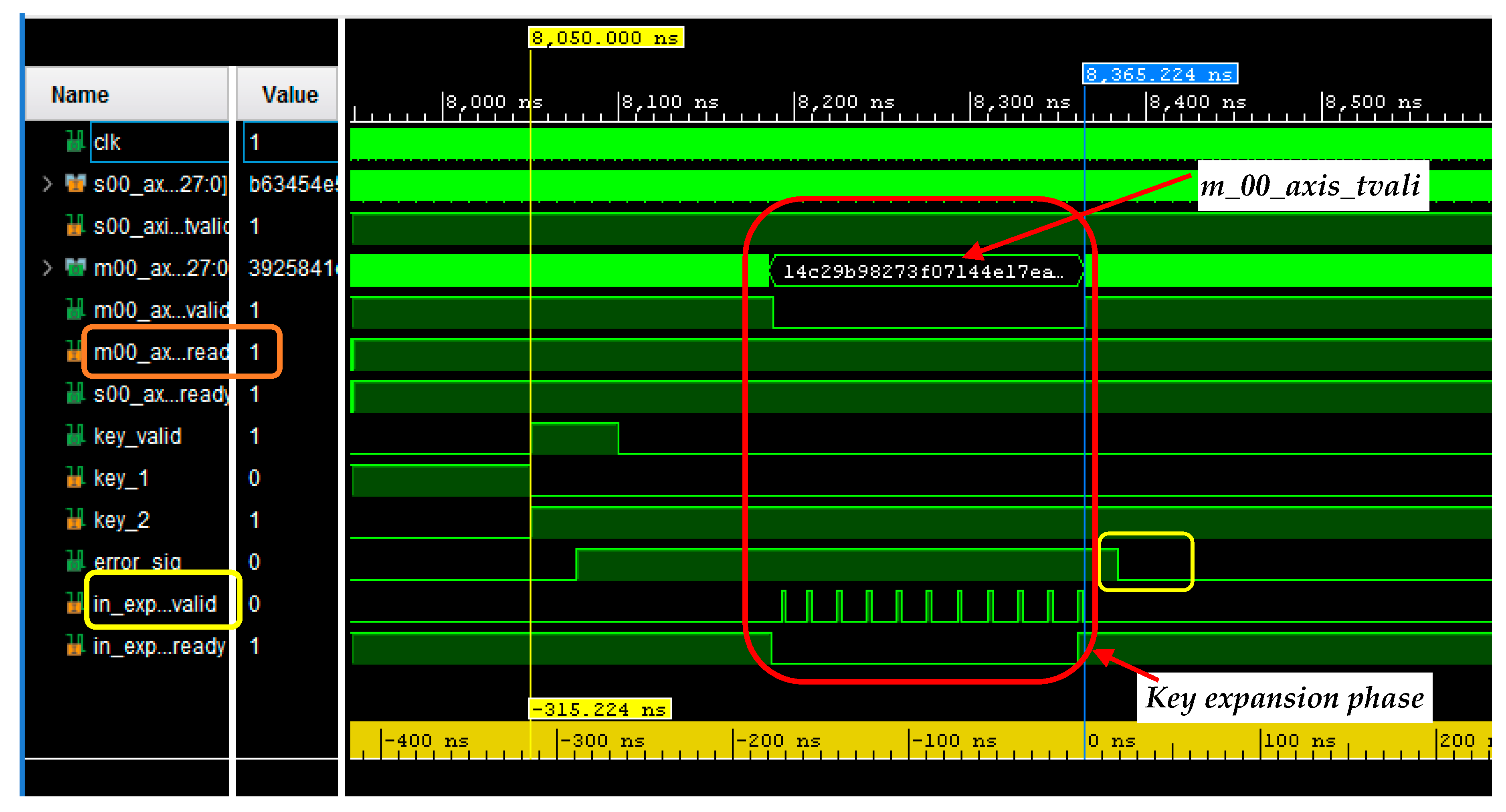Click the m00_ax...27:0 bus icon

(75, 268)
